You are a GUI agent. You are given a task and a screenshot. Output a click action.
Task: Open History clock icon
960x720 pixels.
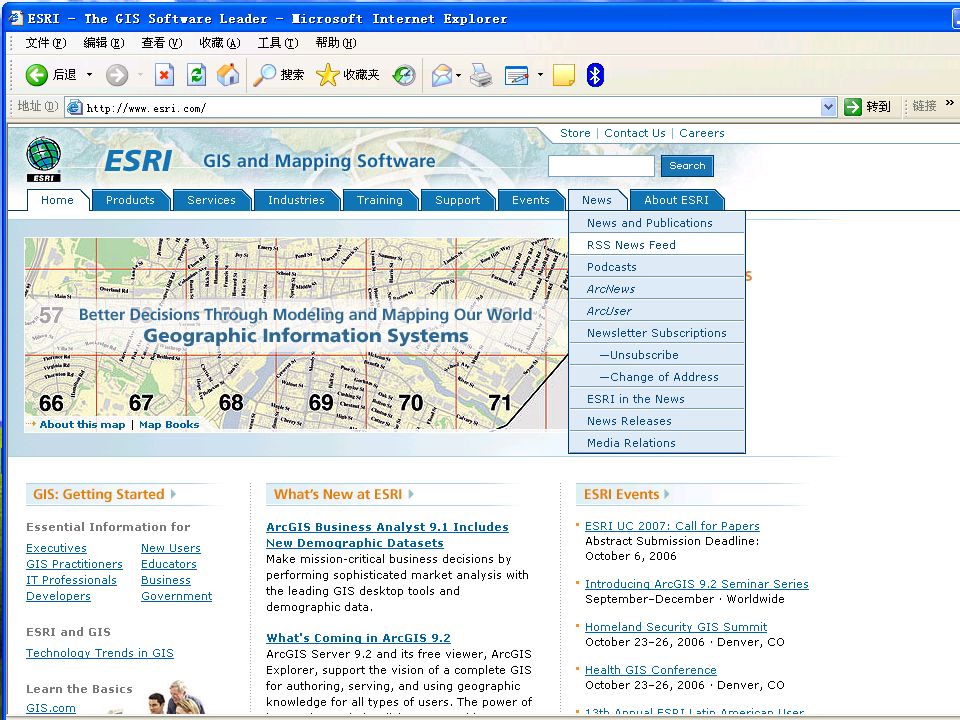point(403,75)
